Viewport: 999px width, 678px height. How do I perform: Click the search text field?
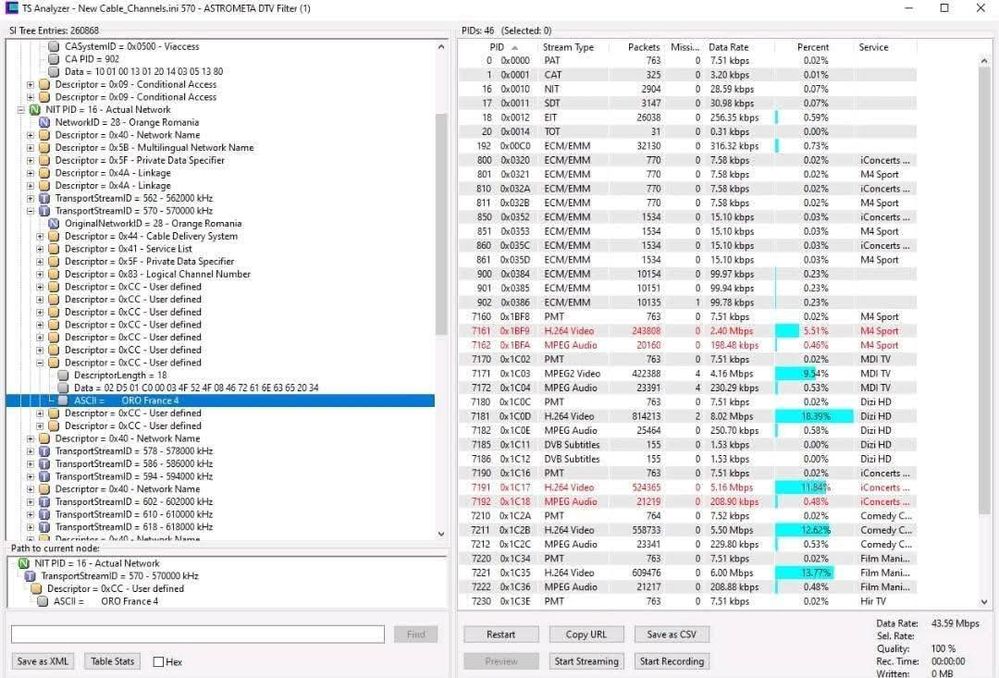(198, 635)
